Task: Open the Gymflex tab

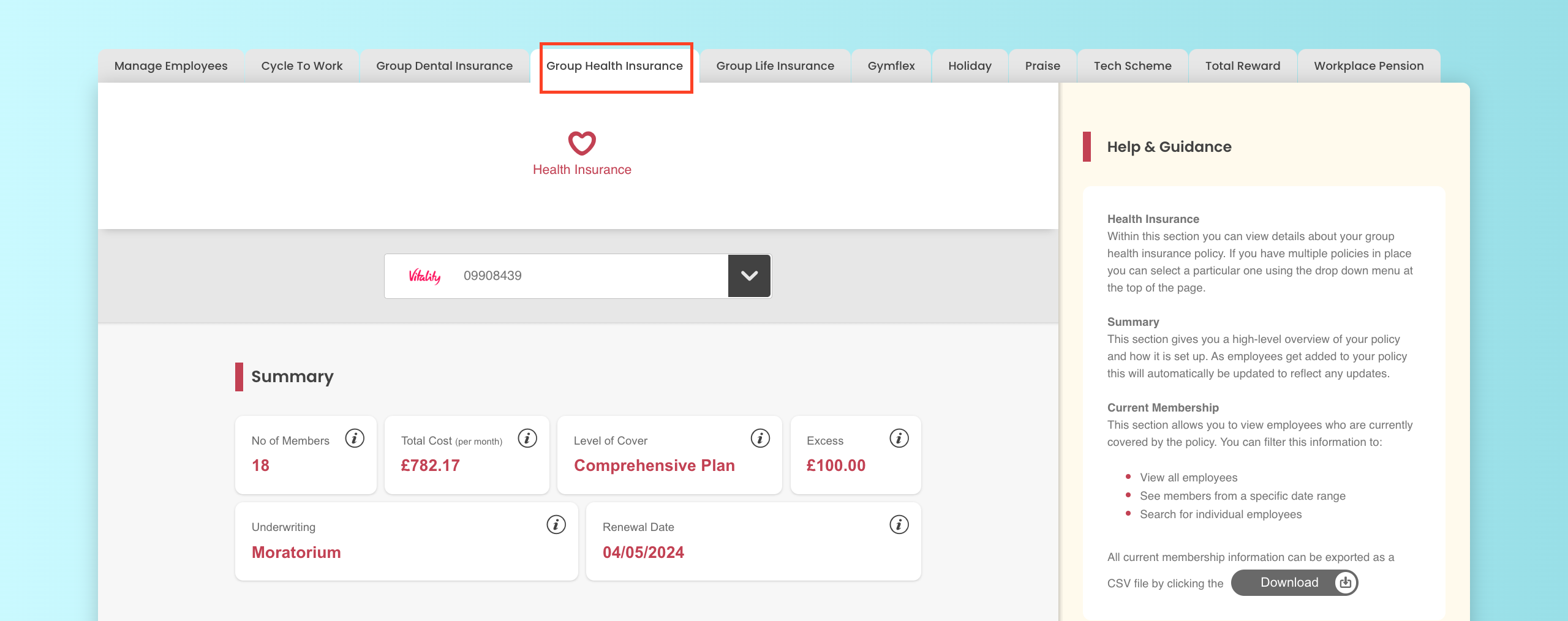Action: pos(891,66)
